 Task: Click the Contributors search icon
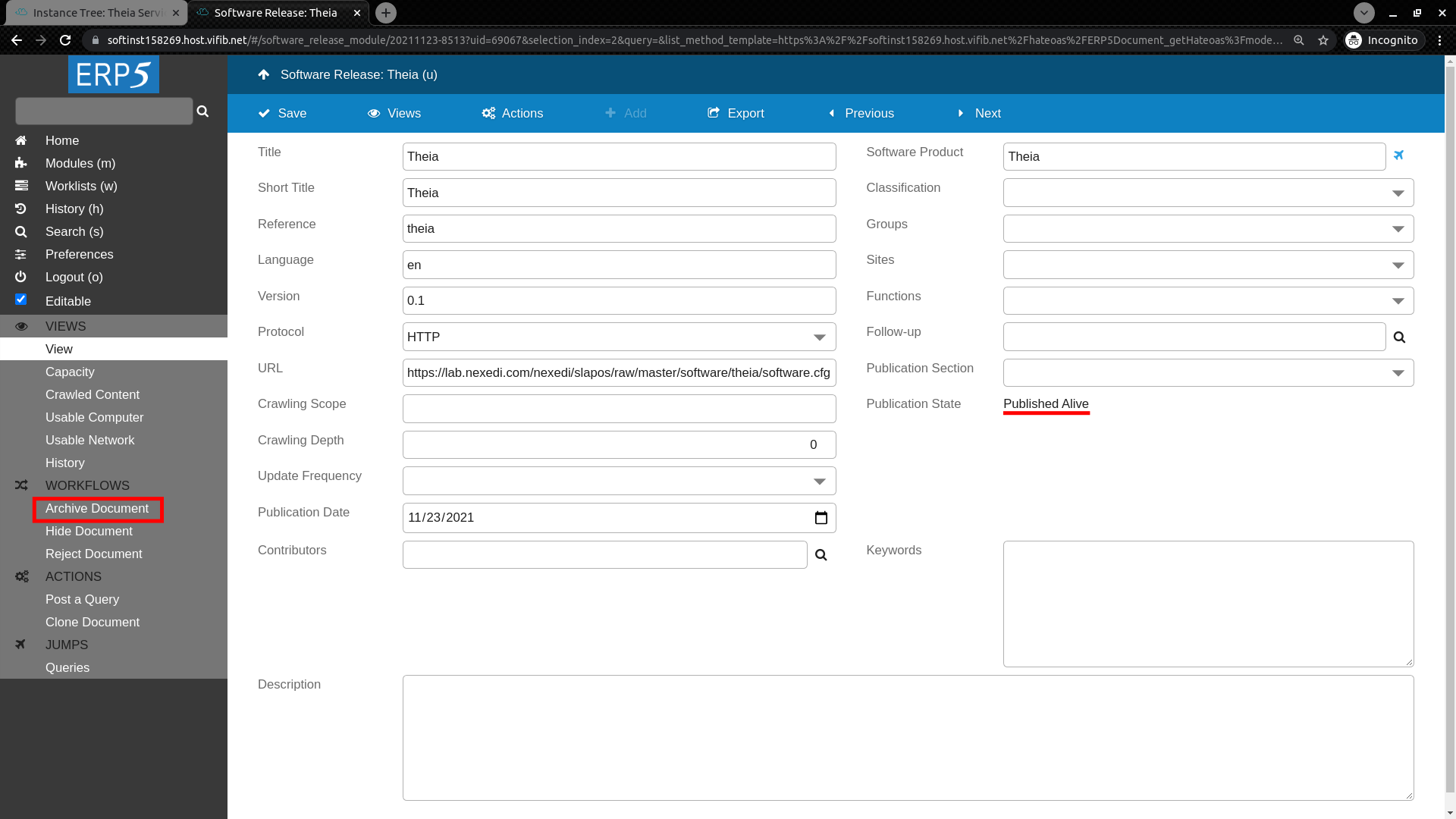821,554
